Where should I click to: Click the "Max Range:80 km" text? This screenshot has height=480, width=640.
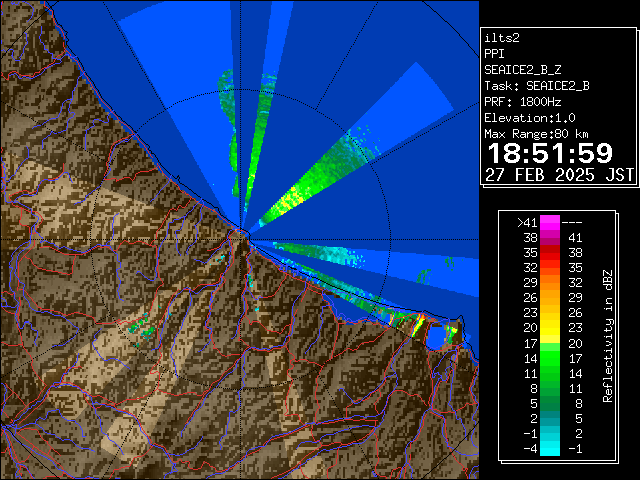pyautogui.click(x=536, y=134)
